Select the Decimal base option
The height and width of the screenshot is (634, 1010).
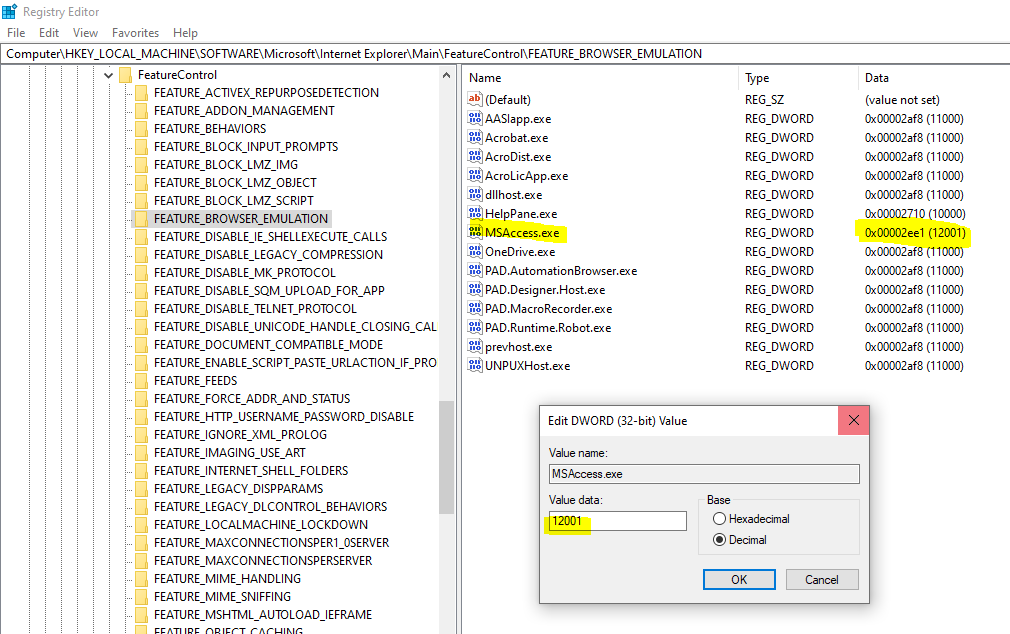719,540
